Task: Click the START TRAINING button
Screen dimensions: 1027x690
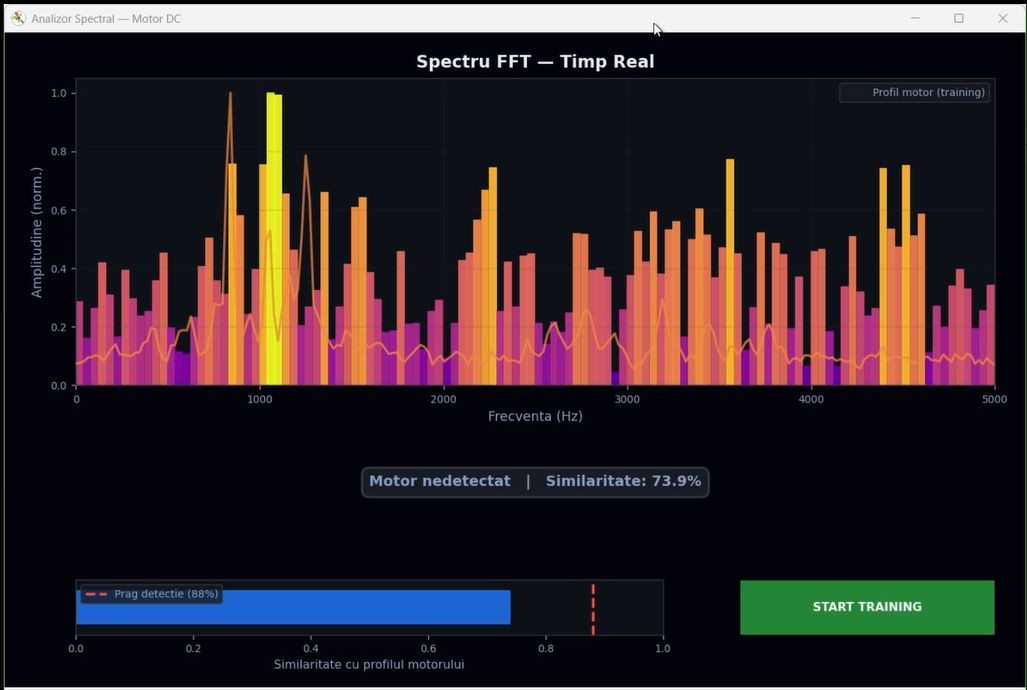Action: 867,607
